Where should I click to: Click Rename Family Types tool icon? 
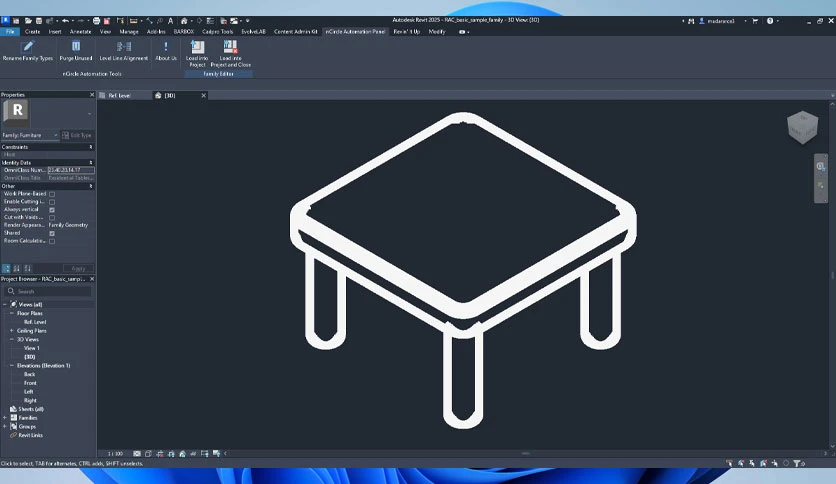tap(28, 47)
